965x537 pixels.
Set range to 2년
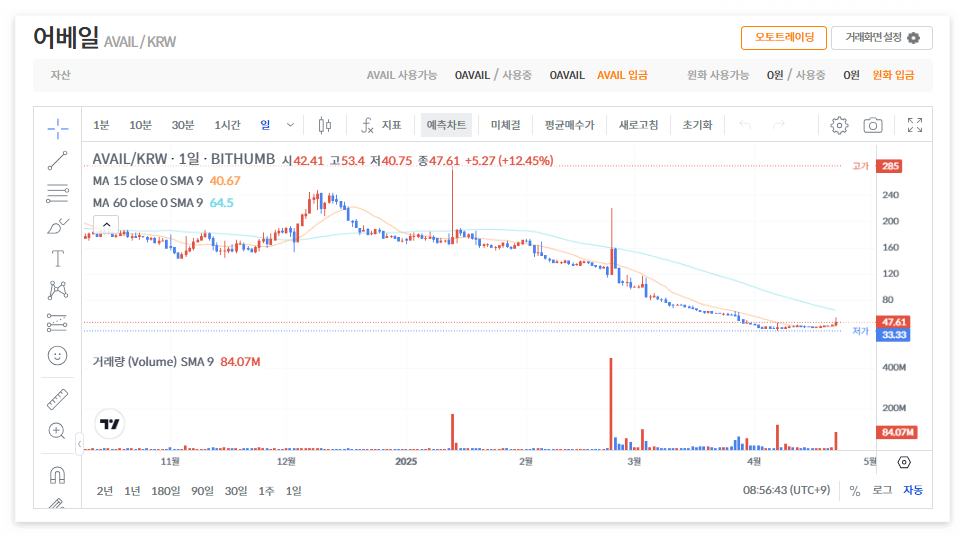pos(105,491)
